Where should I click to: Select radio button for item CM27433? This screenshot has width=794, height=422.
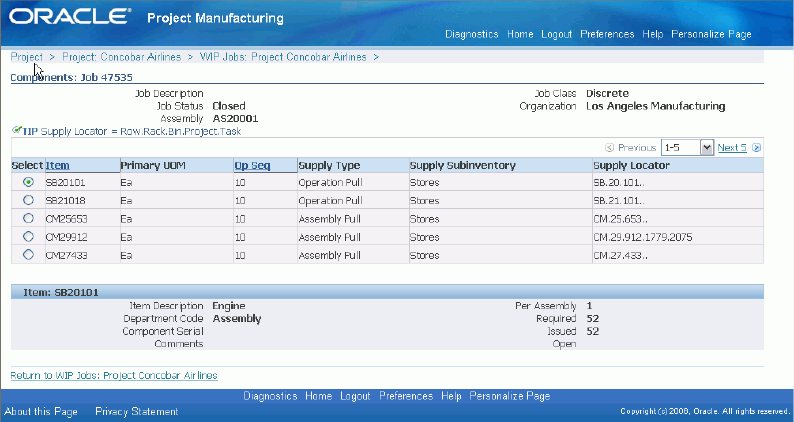click(28, 255)
